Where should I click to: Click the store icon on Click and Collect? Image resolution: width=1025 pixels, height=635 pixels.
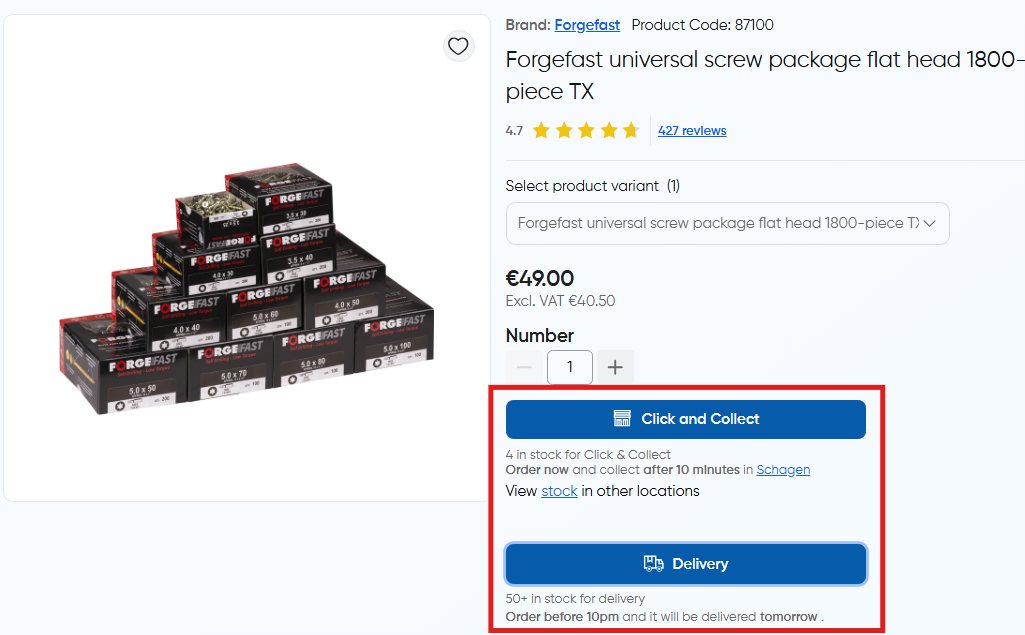pos(622,419)
